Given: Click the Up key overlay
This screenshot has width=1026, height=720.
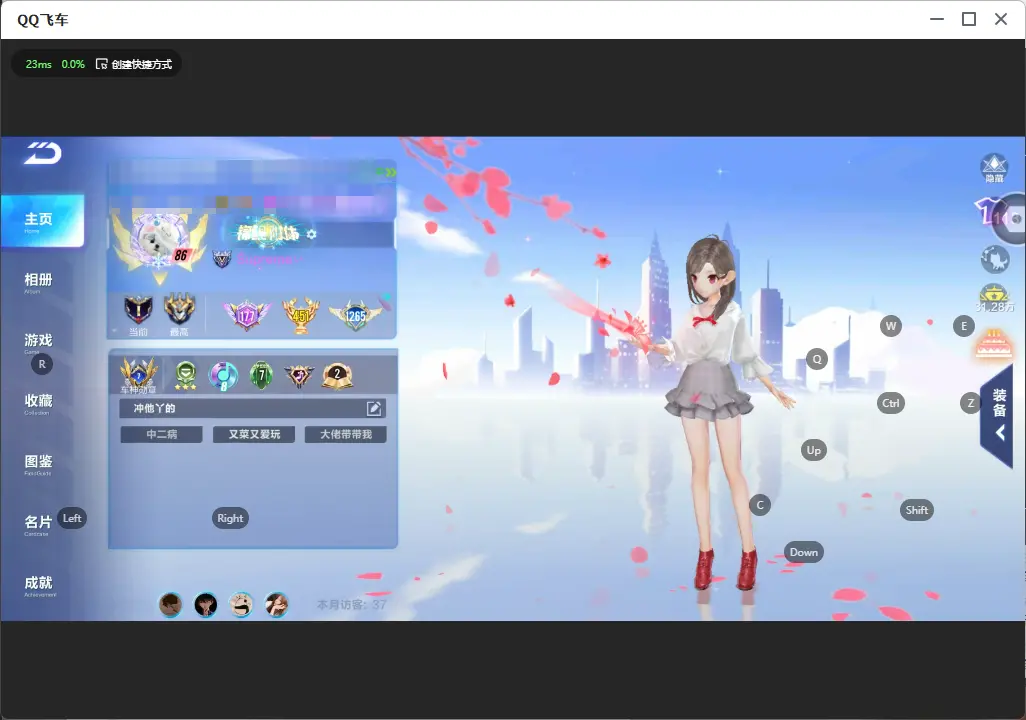Looking at the screenshot, I should pos(813,450).
